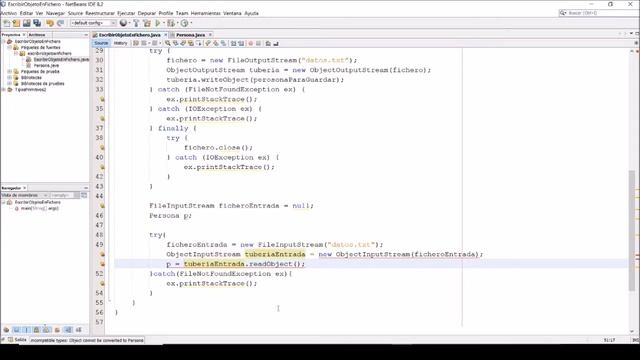
Task: Expand the Bibliotecas node
Action: click(9, 78)
